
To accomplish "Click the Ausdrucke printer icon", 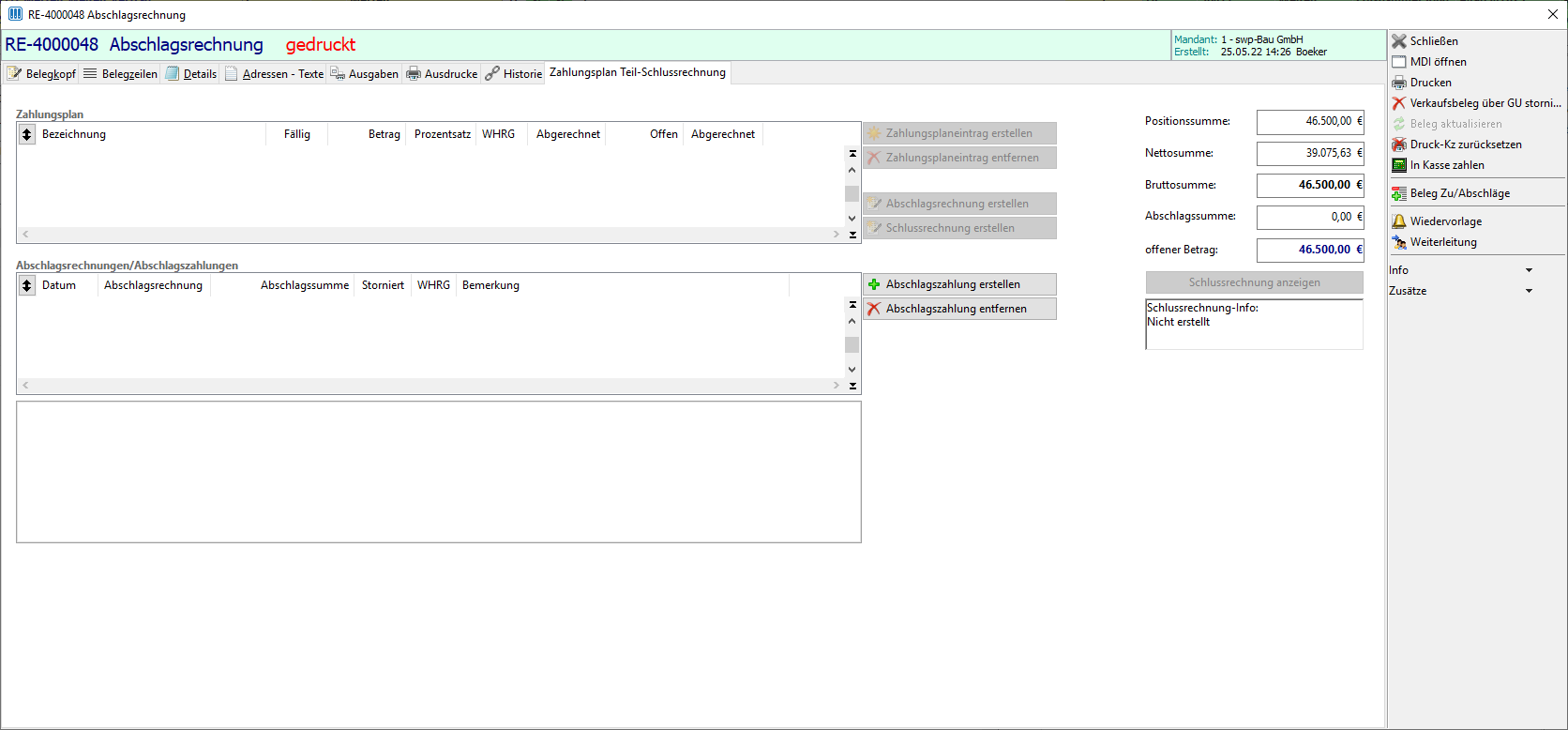I will point(414,73).
